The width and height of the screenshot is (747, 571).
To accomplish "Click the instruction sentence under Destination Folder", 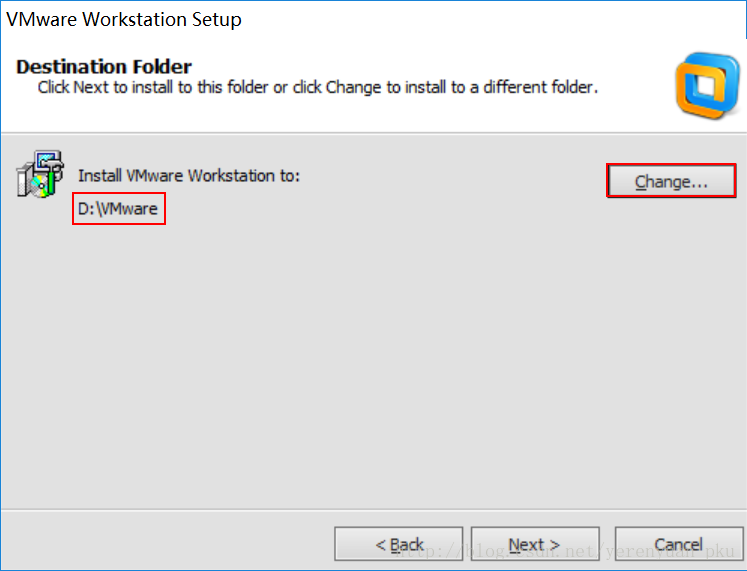I will pos(317,87).
